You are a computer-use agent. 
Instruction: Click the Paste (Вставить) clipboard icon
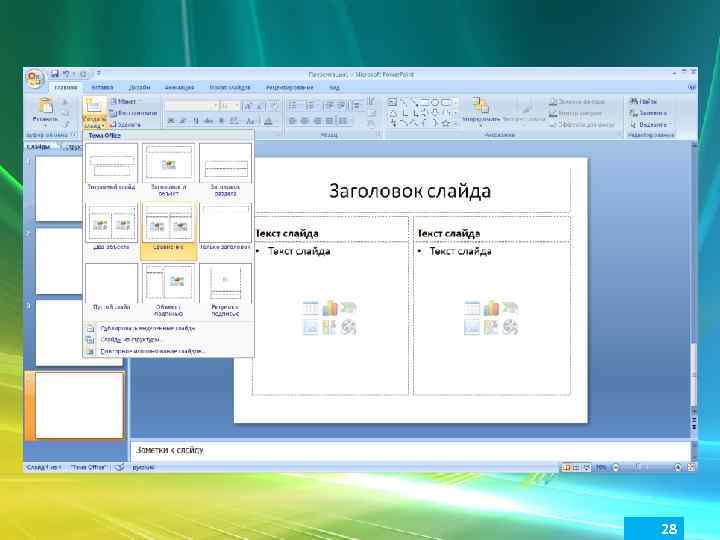pos(45,106)
